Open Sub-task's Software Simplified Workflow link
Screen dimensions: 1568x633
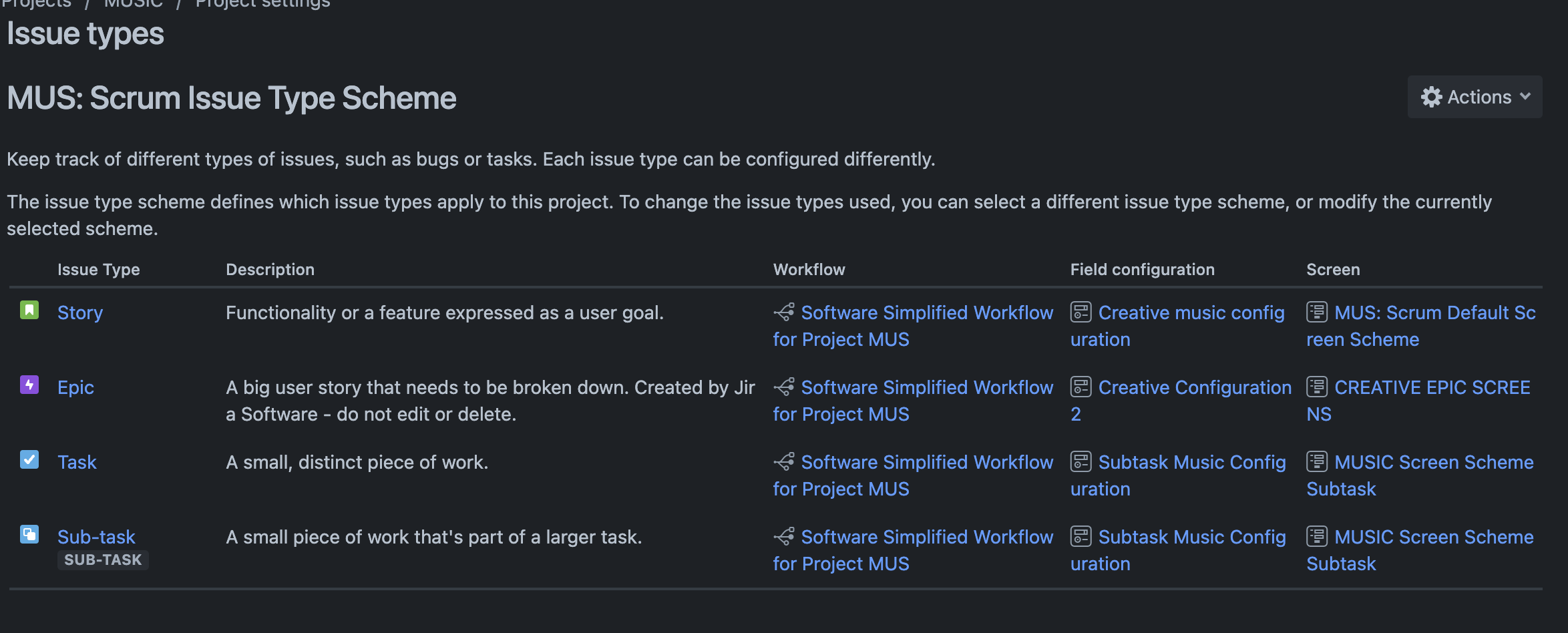click(914, 550)
